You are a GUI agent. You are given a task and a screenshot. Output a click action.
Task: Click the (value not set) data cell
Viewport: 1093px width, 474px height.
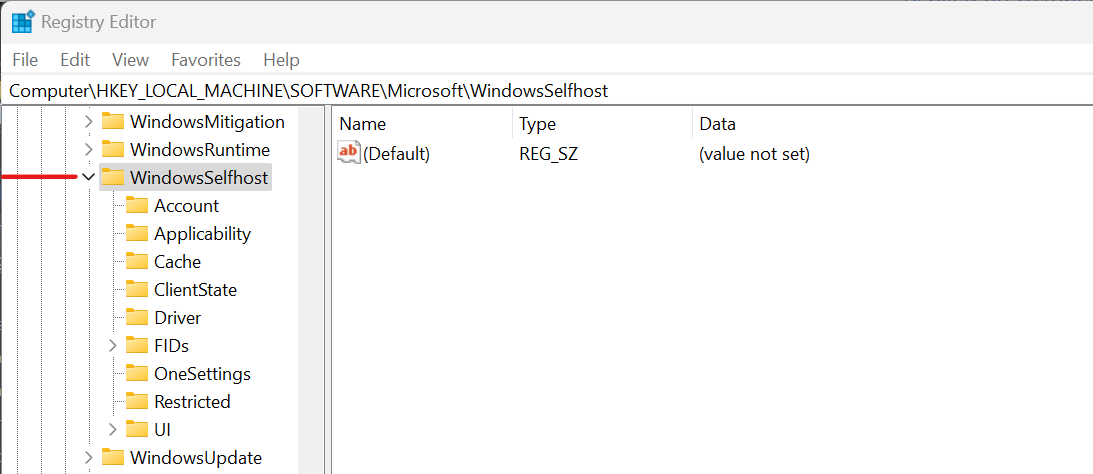pos(754,154)
